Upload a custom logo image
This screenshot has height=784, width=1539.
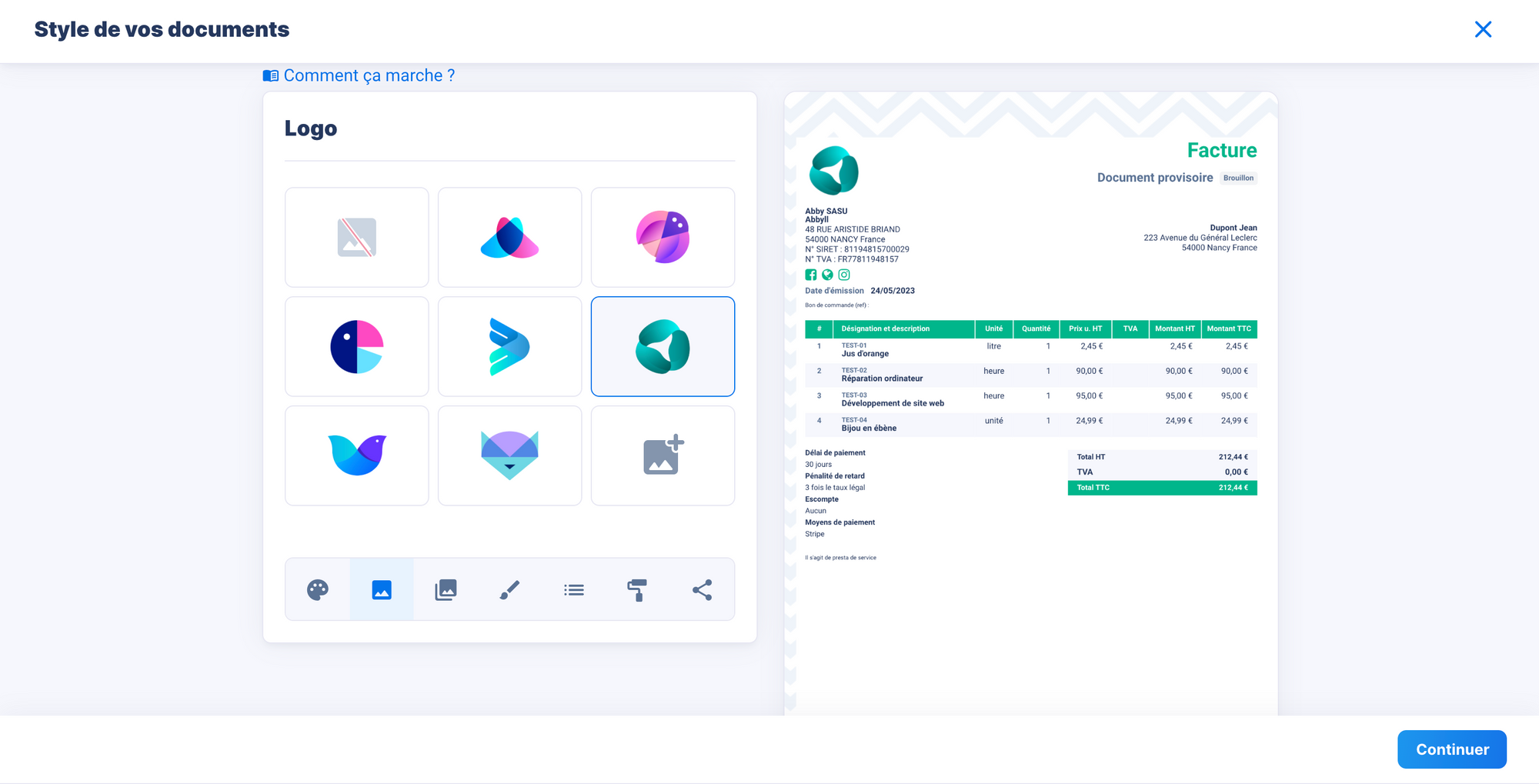(x=663, y=455)
